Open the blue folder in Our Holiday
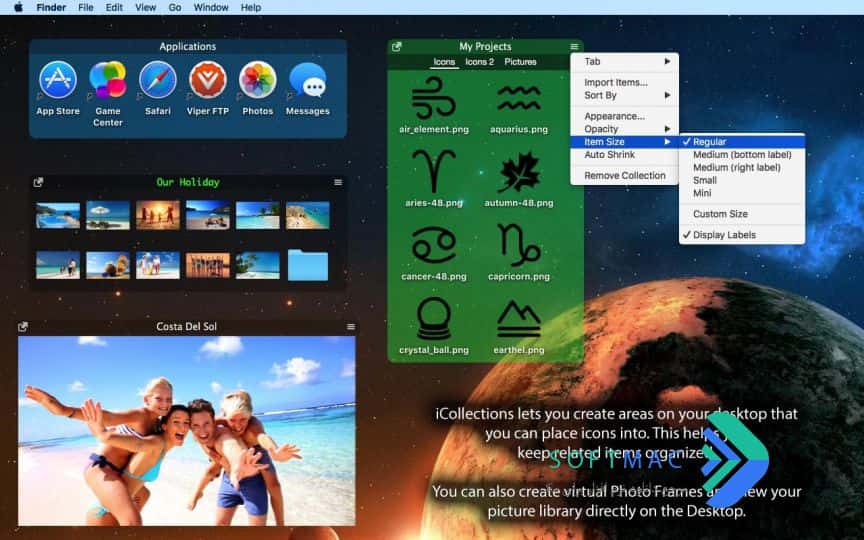This screenshot has height=540, width=864. (307, 265)
